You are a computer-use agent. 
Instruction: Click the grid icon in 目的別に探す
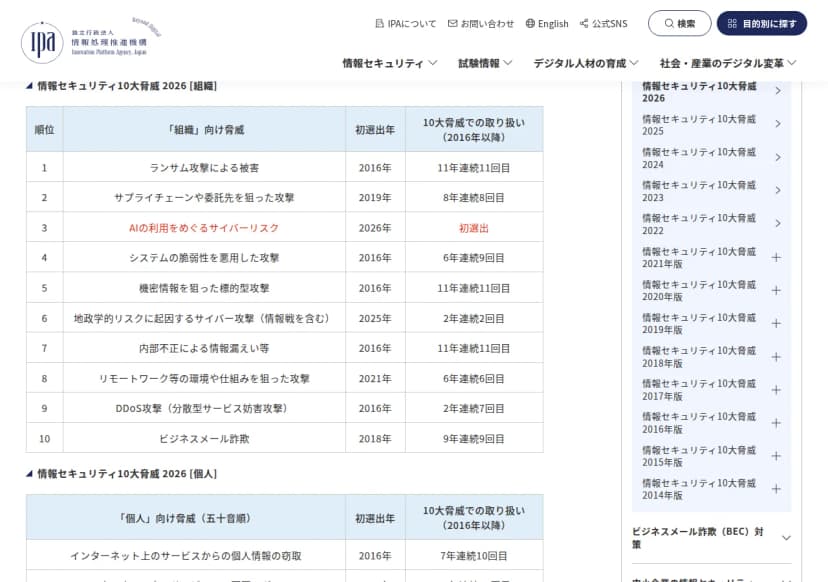(x=732, y=23)
